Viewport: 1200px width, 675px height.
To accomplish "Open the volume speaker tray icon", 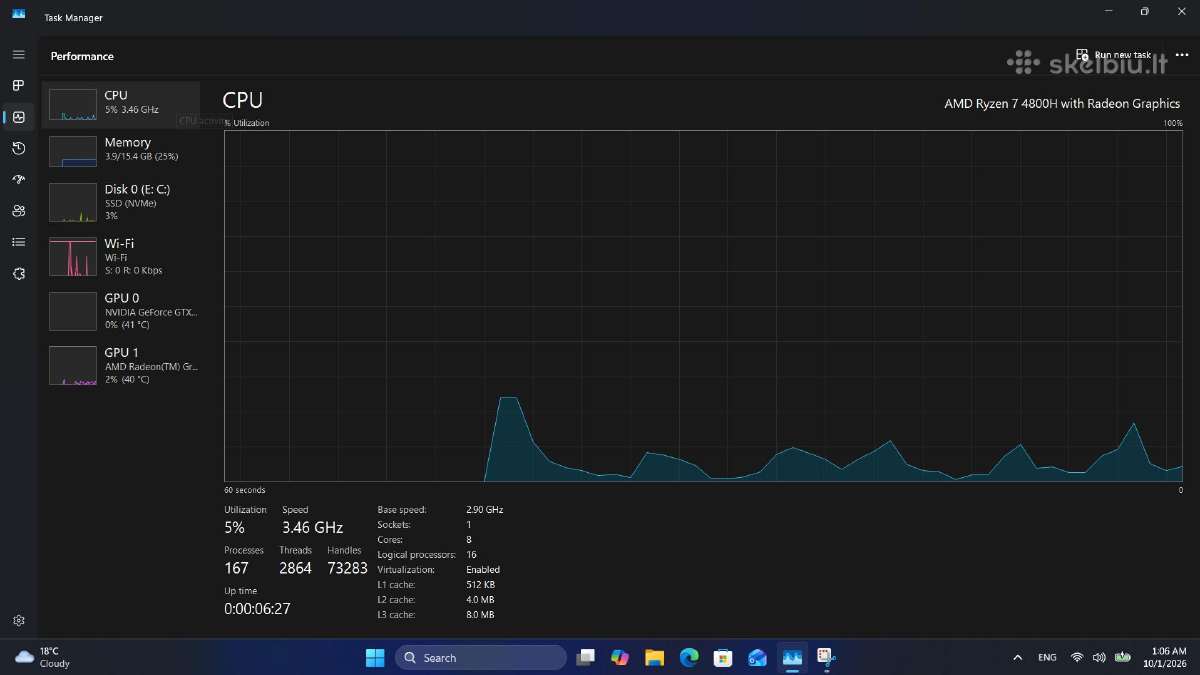I will click(1099, 657).
